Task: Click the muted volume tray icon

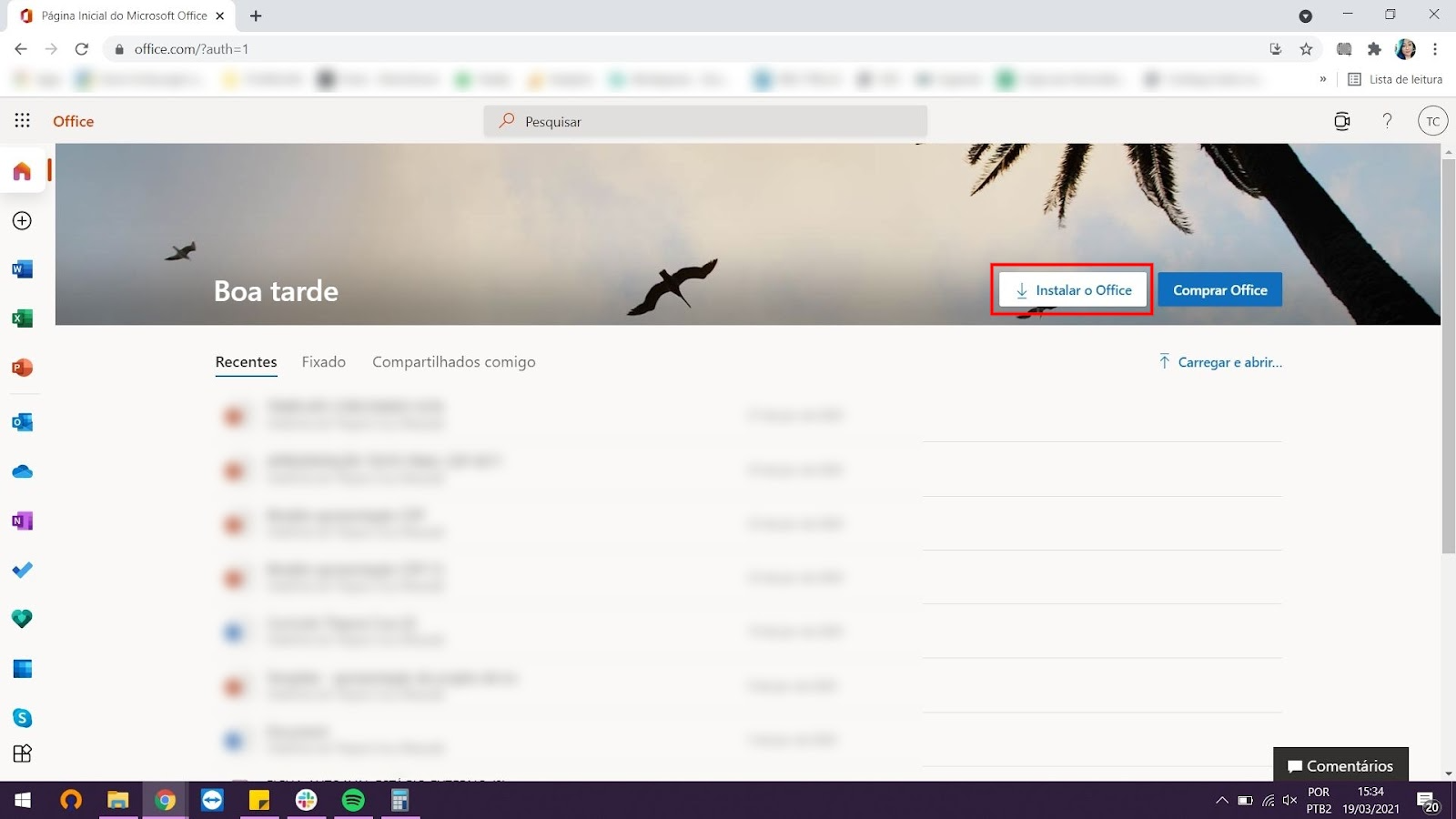Action: coord(1289,801)
